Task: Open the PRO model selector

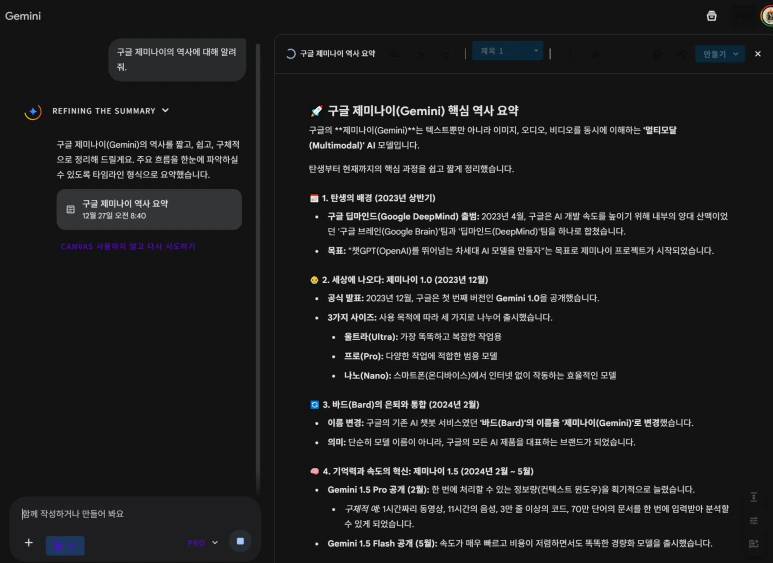Action: (203, 543)
